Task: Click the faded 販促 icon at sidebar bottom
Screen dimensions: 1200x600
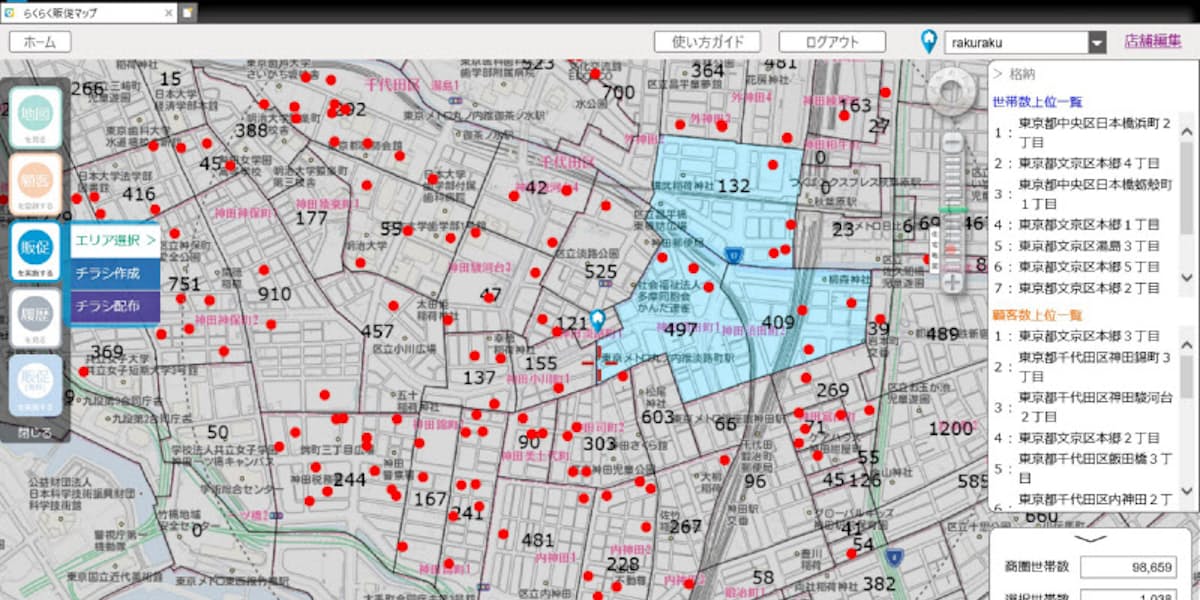Action: click(35, 384)
